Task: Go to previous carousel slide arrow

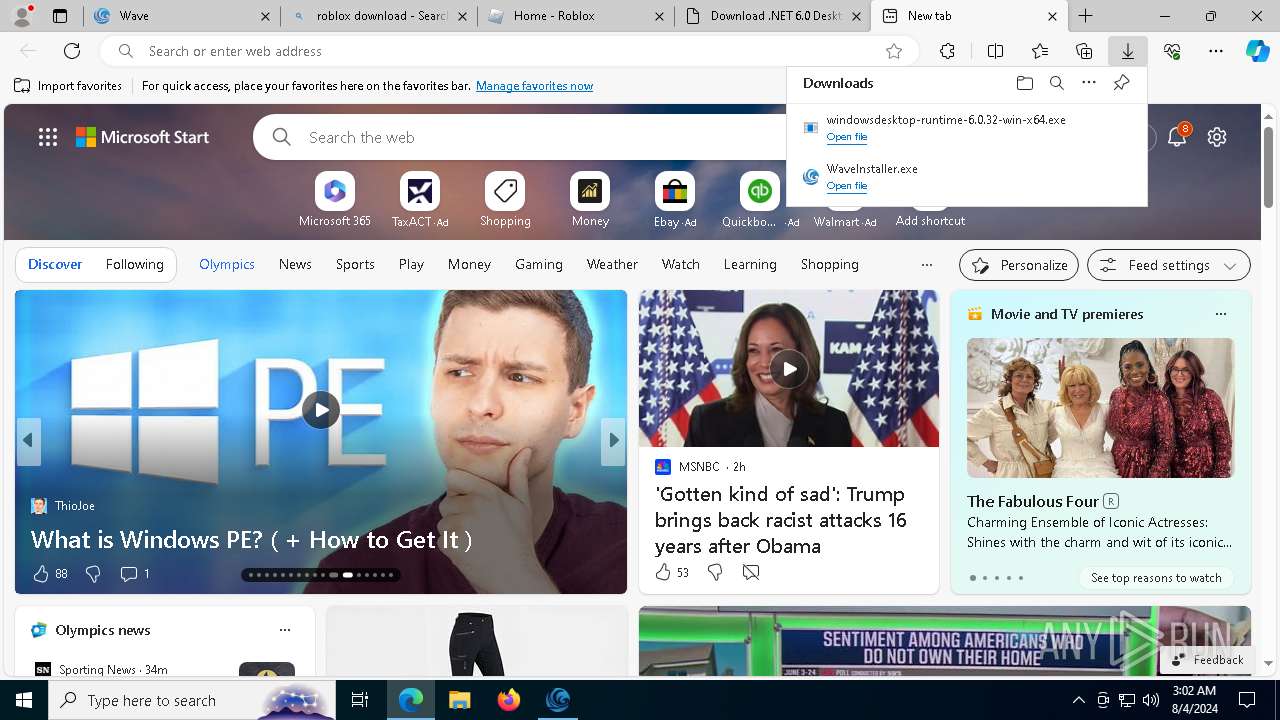Action: pos(28,440)
